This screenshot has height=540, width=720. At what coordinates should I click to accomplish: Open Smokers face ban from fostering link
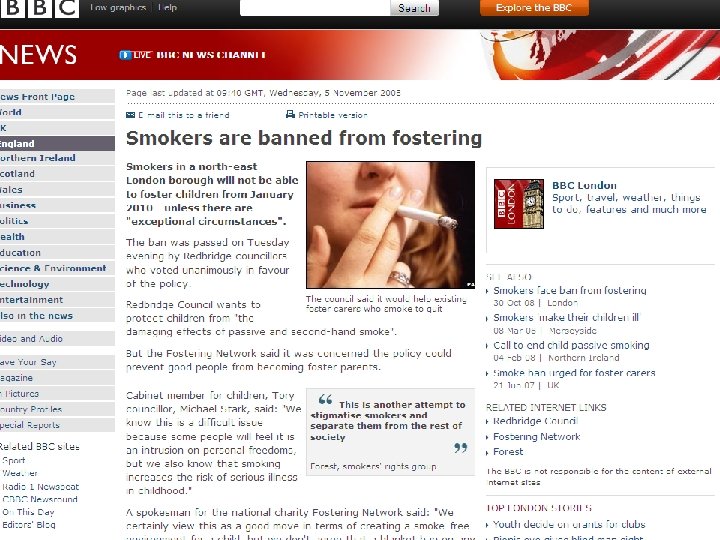[570, 291]
